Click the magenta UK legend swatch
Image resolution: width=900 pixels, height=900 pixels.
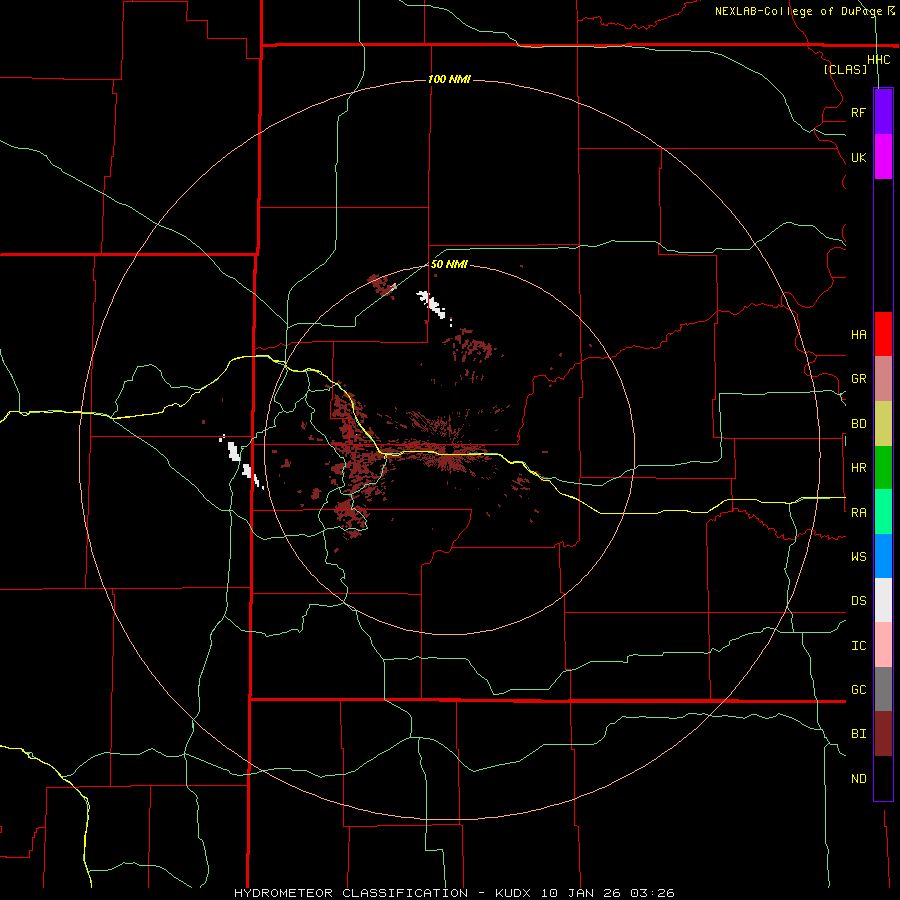click(883, 157)
